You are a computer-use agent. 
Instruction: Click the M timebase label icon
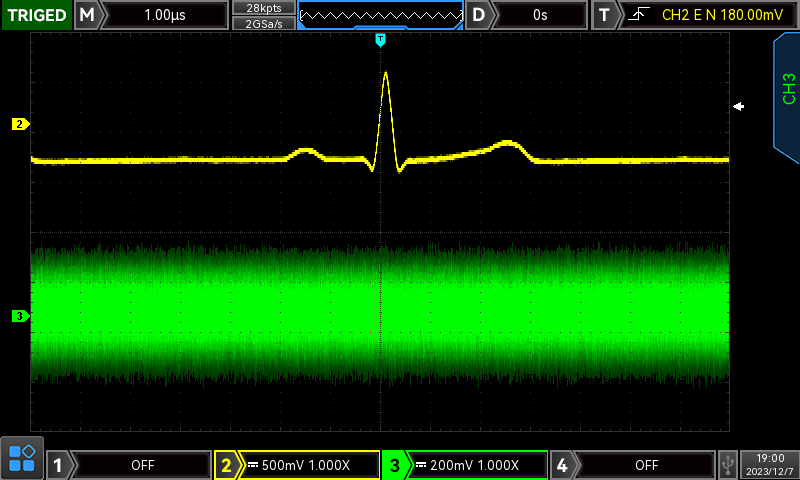(88, 15)
